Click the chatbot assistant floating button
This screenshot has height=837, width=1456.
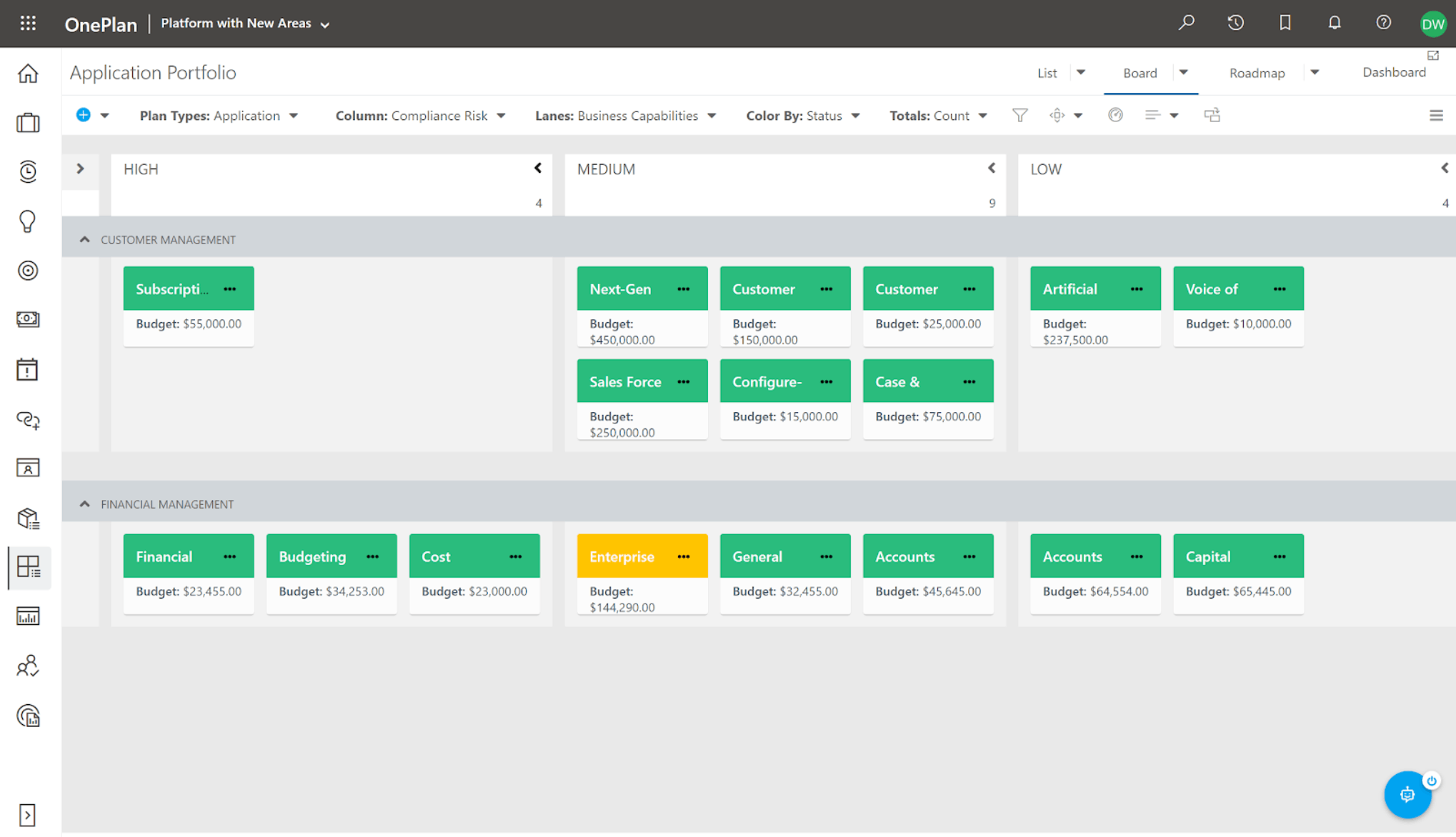(x=1407, y=794)
